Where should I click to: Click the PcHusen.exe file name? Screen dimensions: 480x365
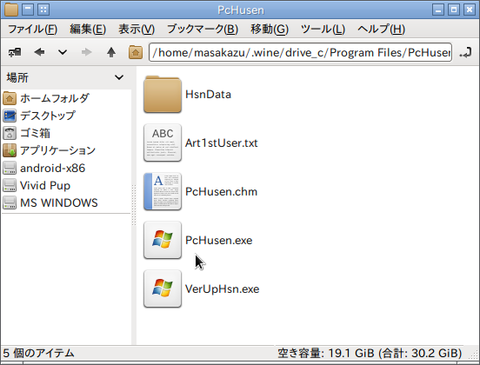[x=219, y=240]
